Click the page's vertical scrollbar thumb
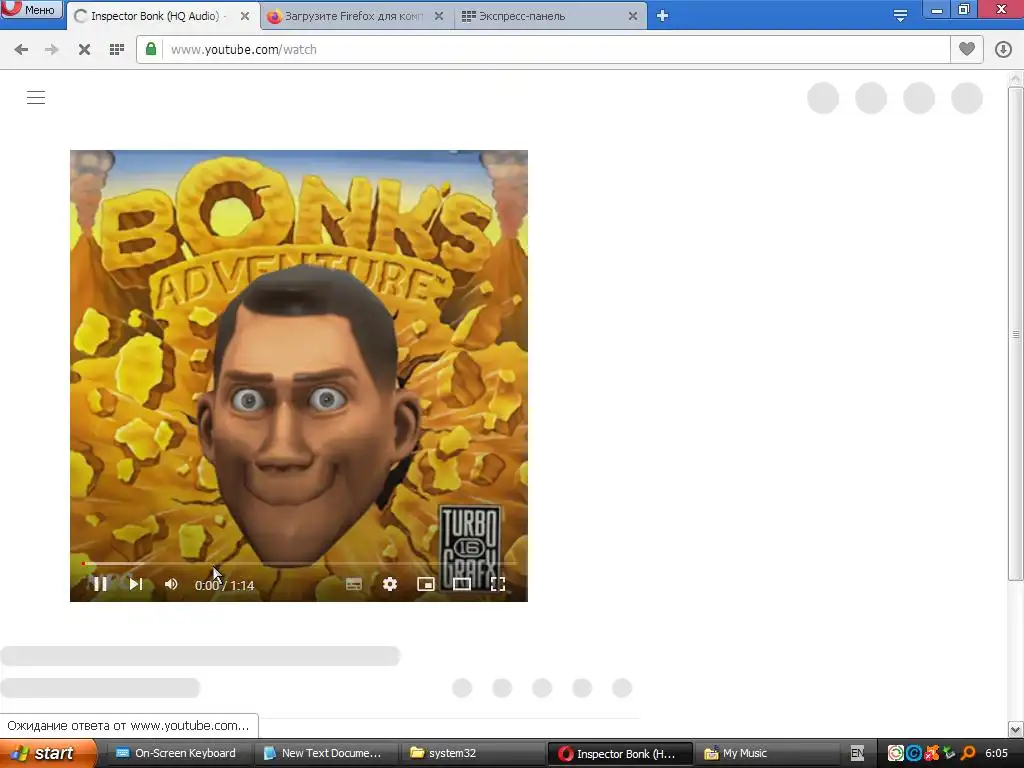The height and width of the screenshot is (768, 1024). click(x=1016, y=334)
